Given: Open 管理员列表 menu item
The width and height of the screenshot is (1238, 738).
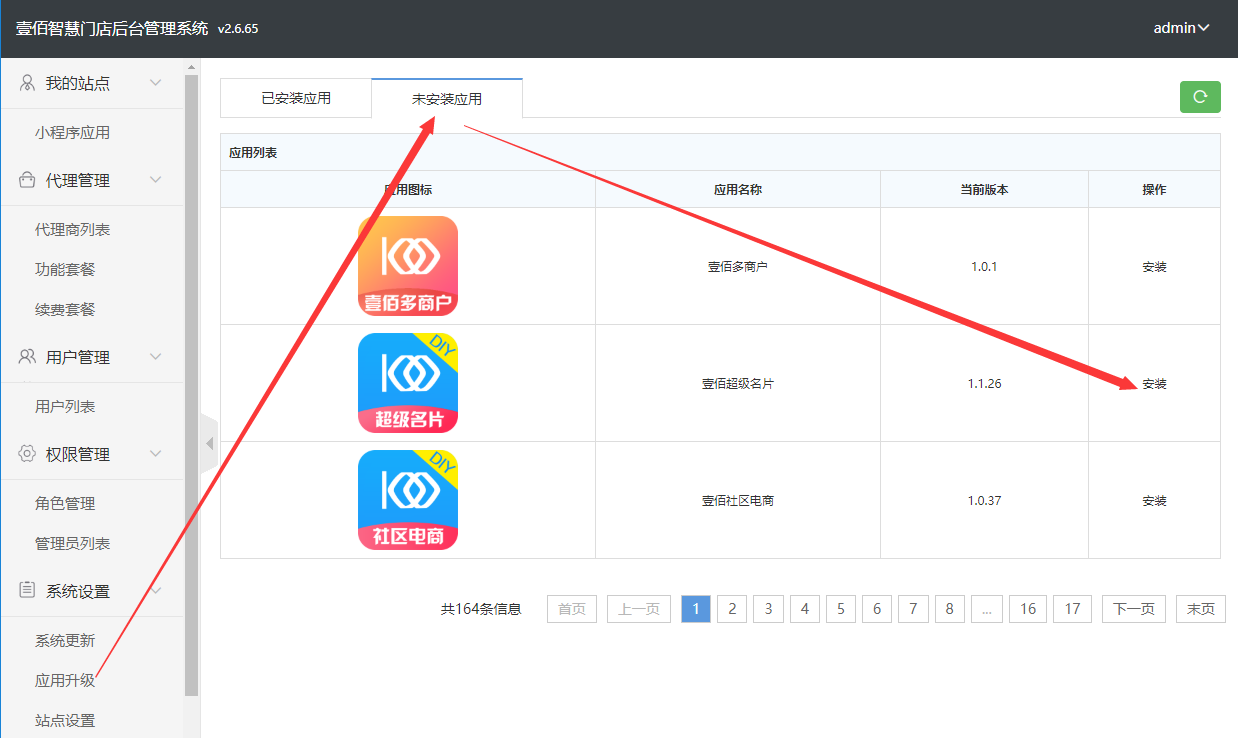Looking at the screenshot, I should [x=72, y=544].
